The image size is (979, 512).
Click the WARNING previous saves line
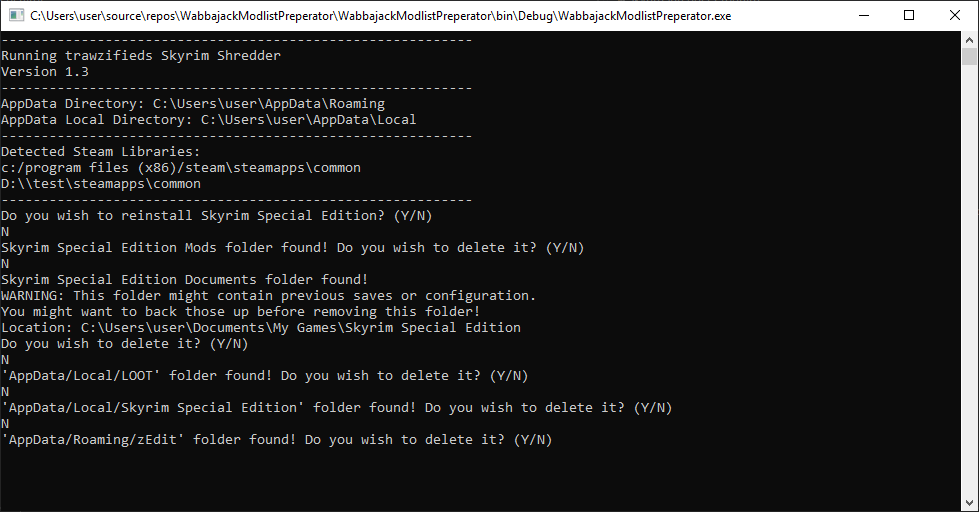[x=269, y=296]
